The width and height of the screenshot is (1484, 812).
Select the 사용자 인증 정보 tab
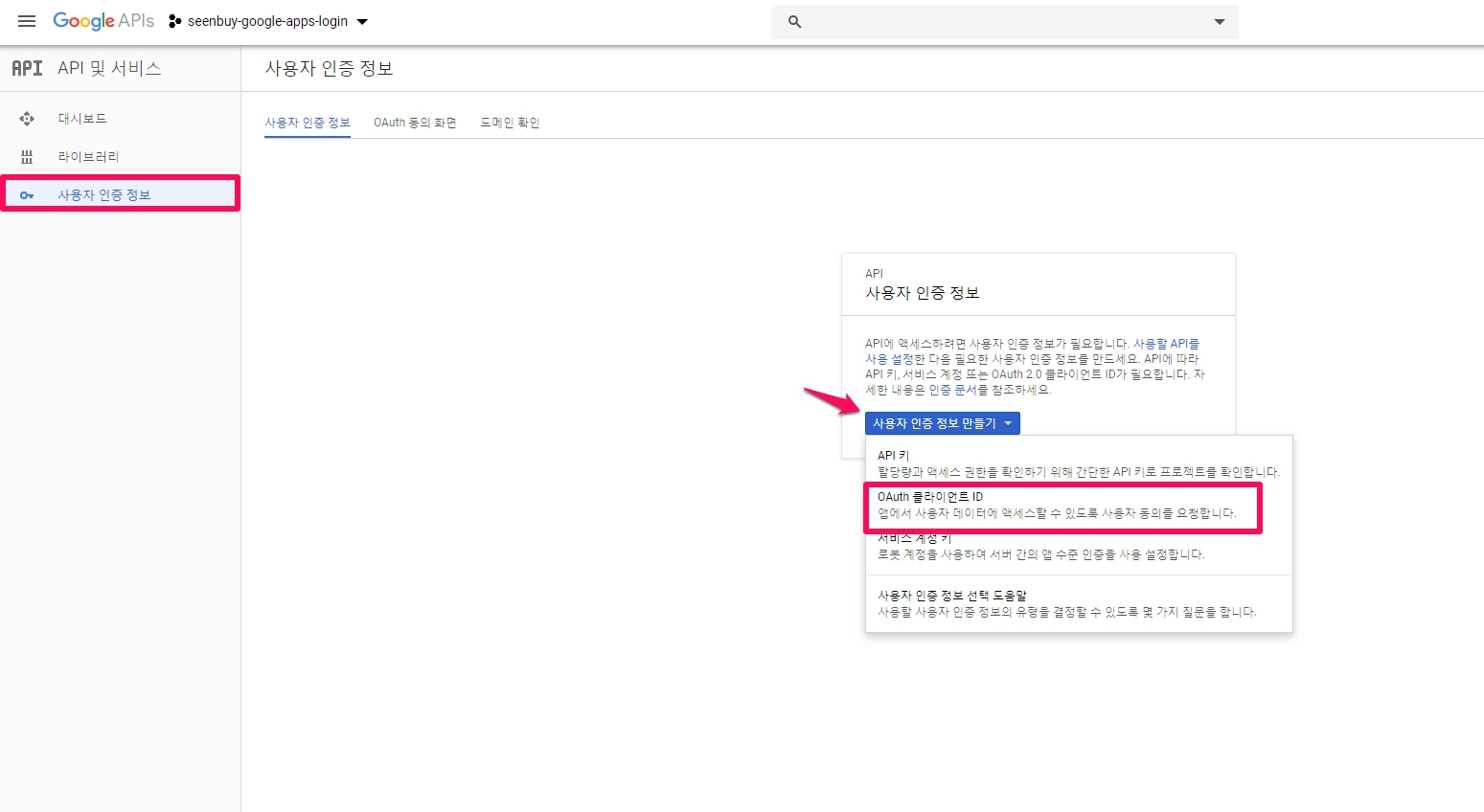(308, 123)
